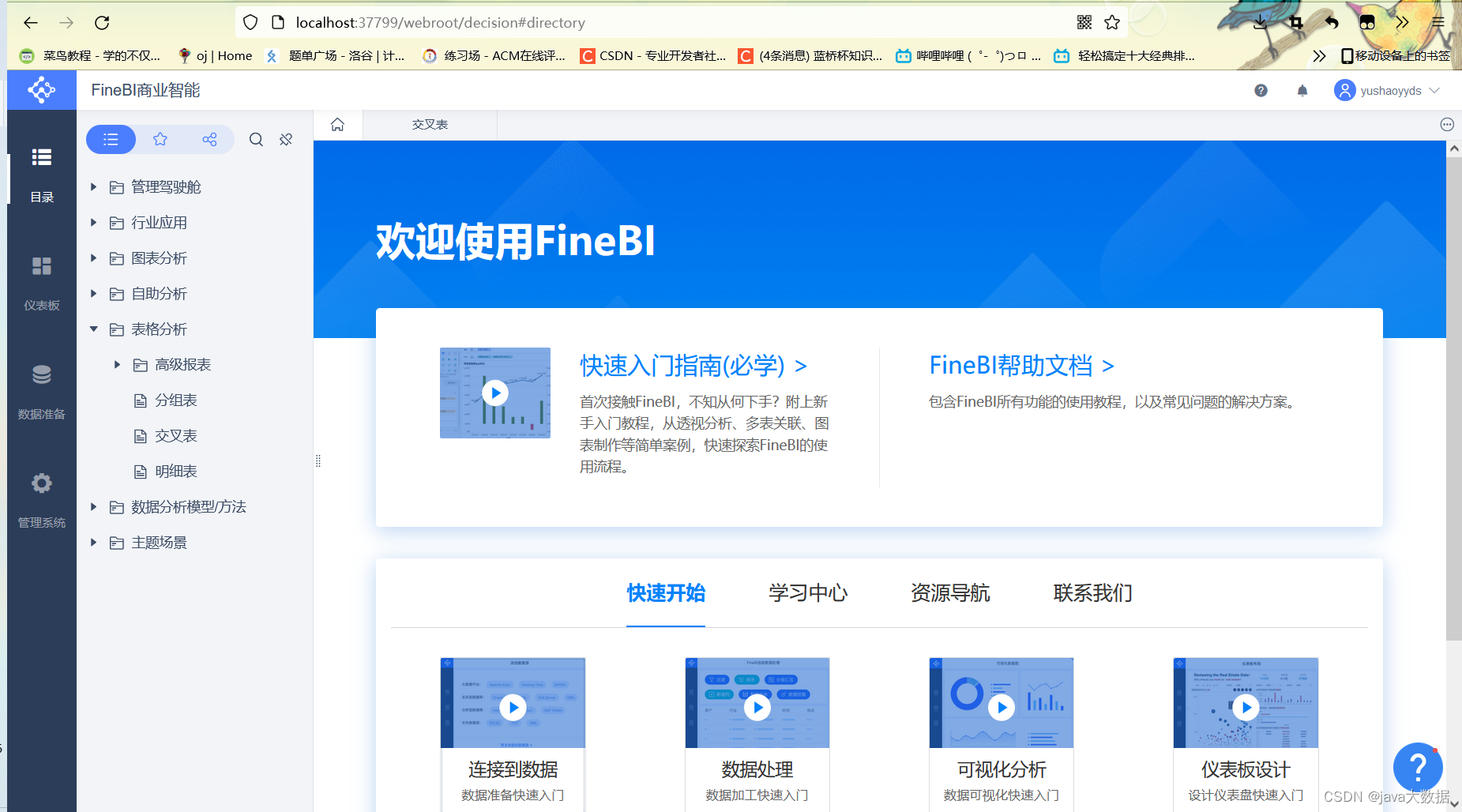The width and height of the screenshot is (1462, 812).
Task: Open the directory search icon
Action: [x=256, y=140]
